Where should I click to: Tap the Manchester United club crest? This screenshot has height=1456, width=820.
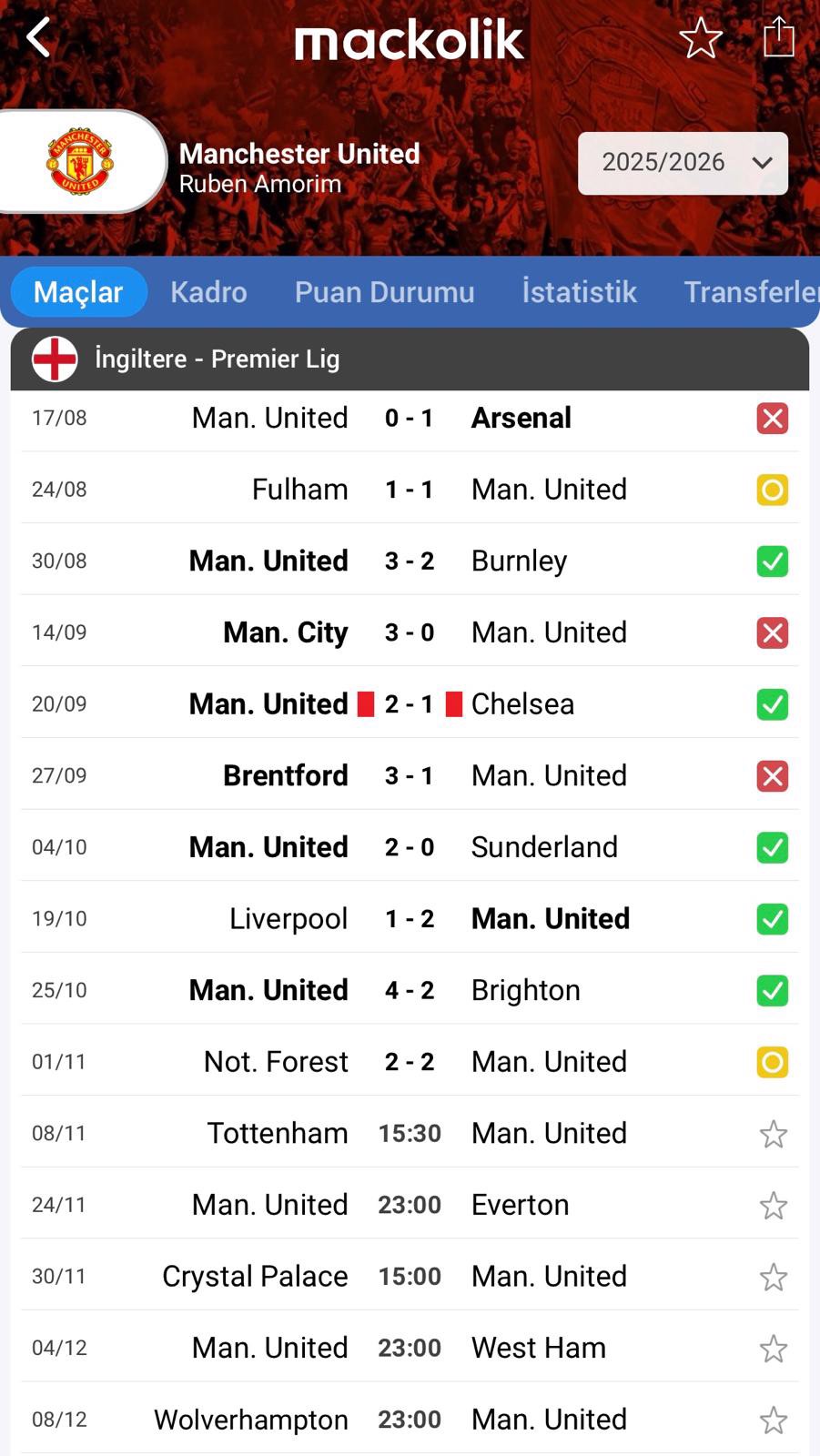tap(80, 162)
